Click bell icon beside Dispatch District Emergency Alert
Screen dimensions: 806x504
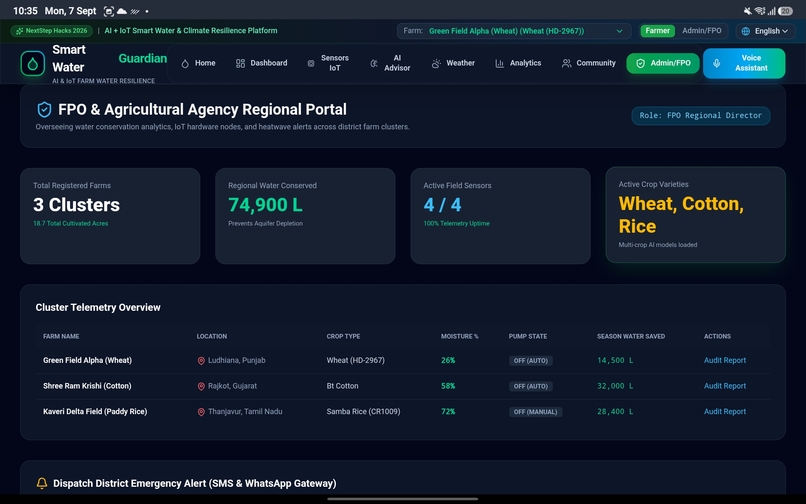pyautogui.click(x=42, y=483)
